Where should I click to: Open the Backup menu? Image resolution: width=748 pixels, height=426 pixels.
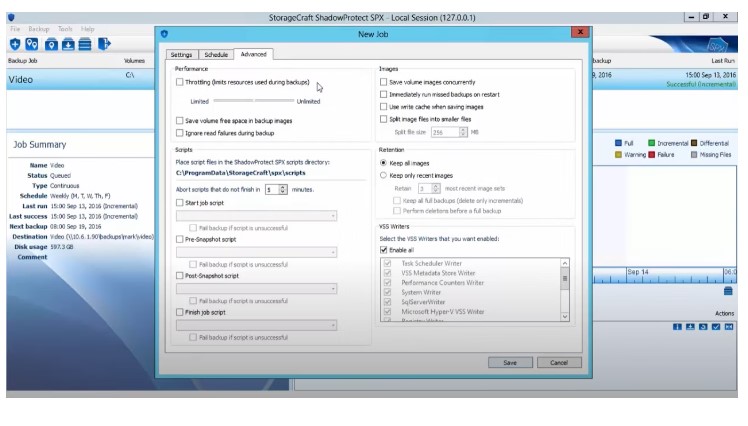[39, 29]
